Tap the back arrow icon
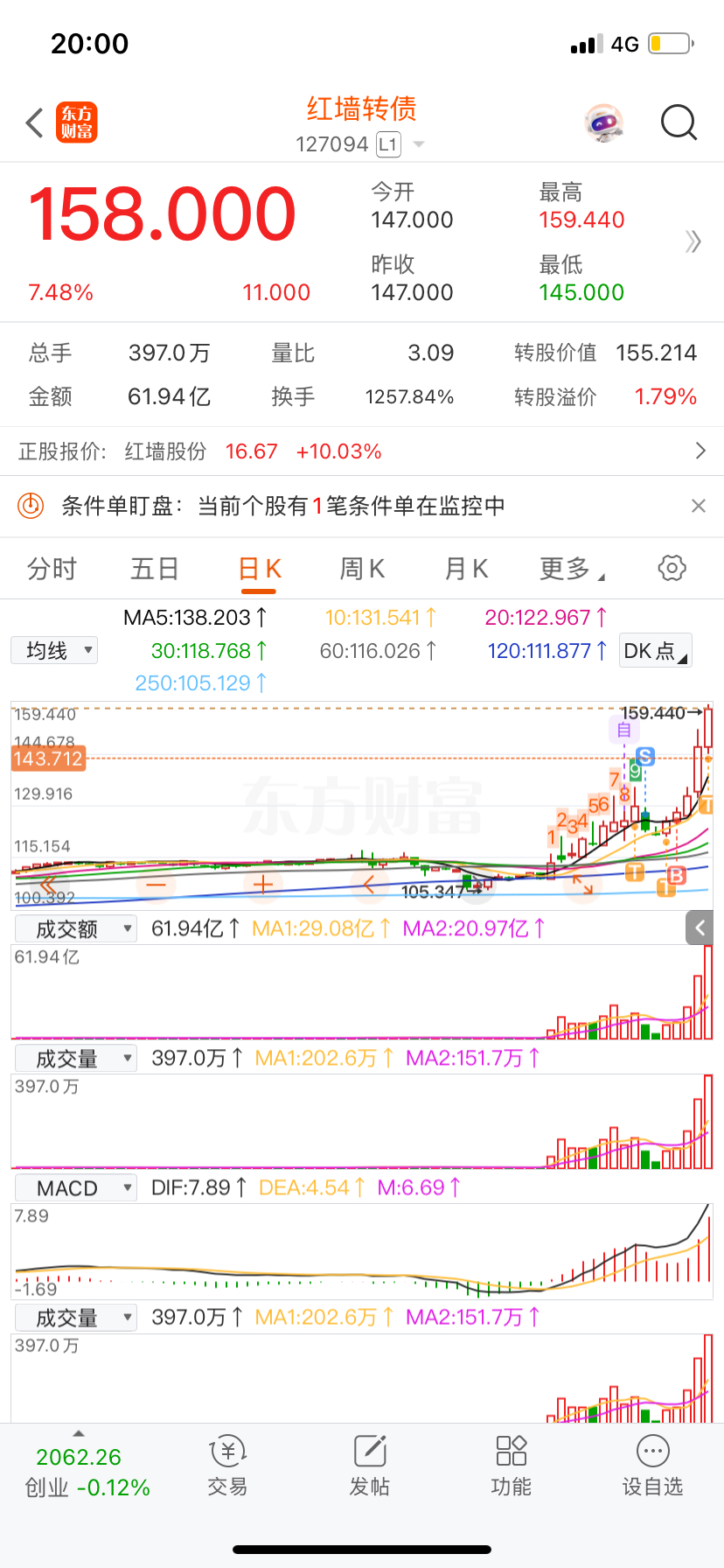Image resolution: width=724 pixels, height=1568 pixels. click(x=35, y=123)
